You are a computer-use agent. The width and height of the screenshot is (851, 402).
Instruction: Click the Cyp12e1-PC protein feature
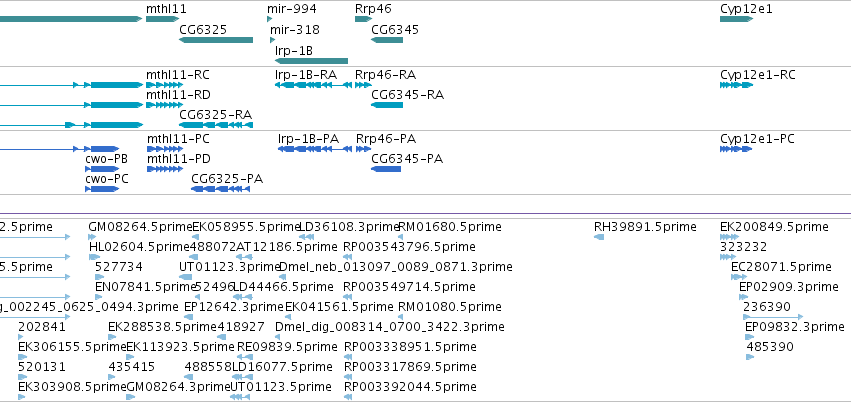click(x=736, y=149)
